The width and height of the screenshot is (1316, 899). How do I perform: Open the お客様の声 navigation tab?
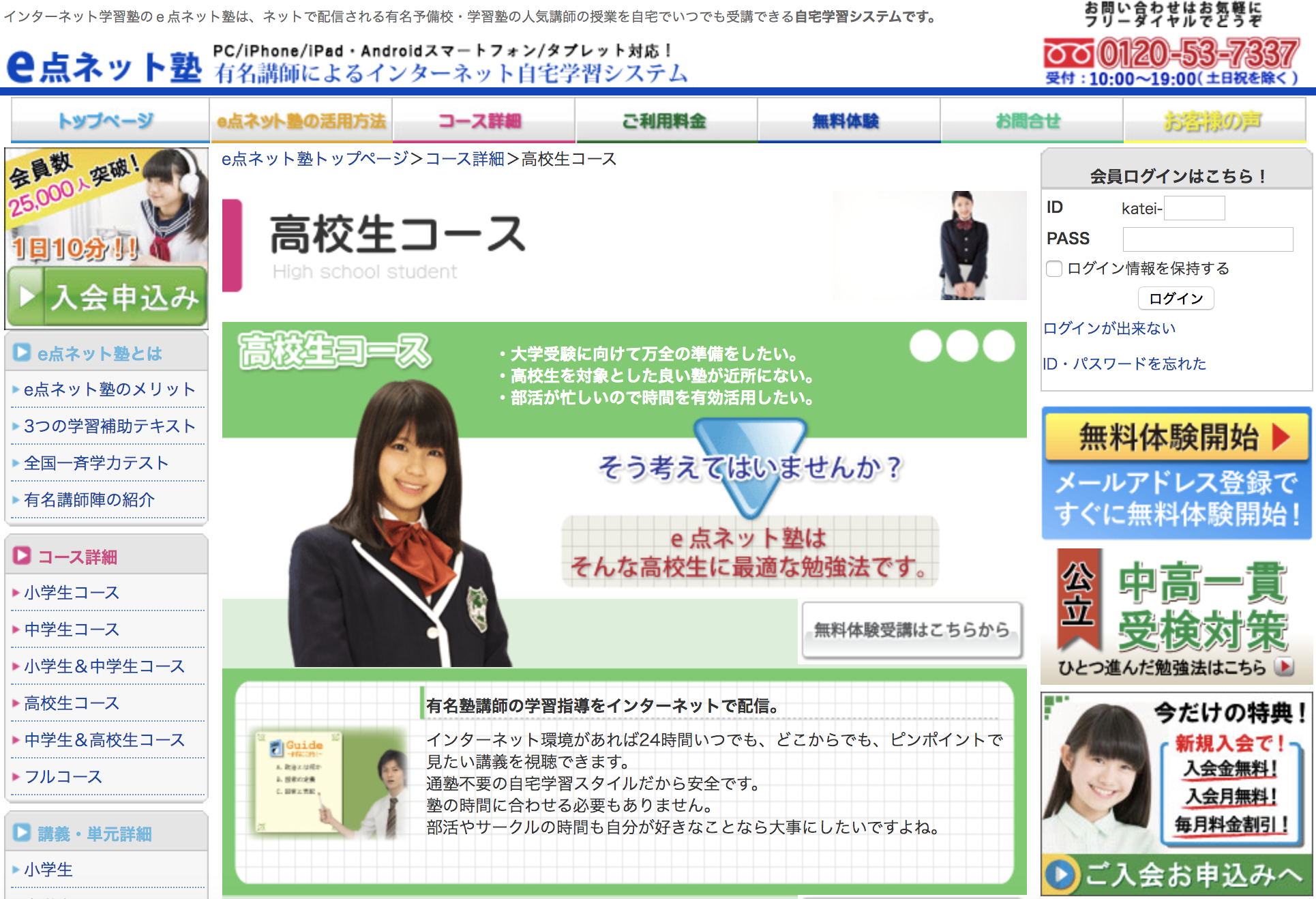tap(1214, 121)
